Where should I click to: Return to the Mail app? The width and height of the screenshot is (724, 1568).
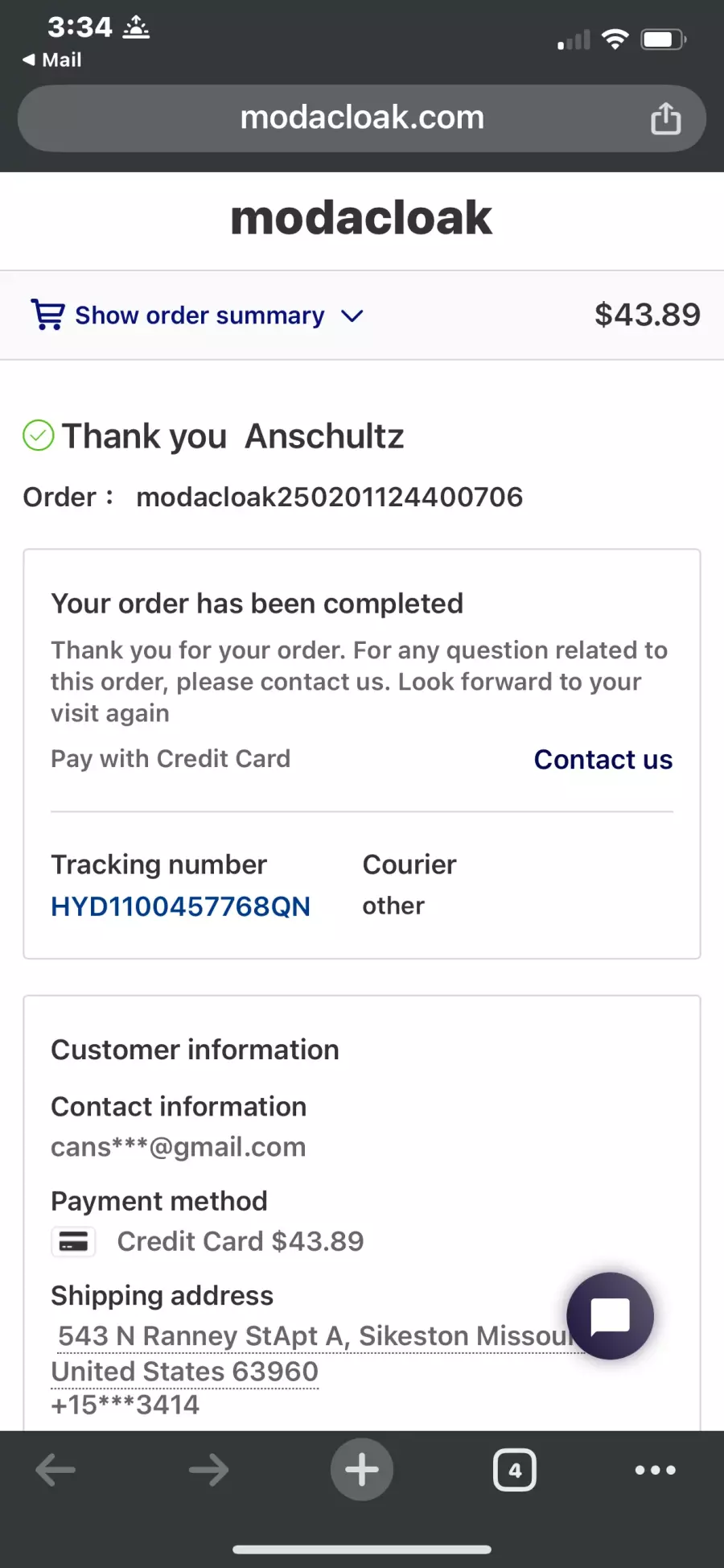pos(53,60)
